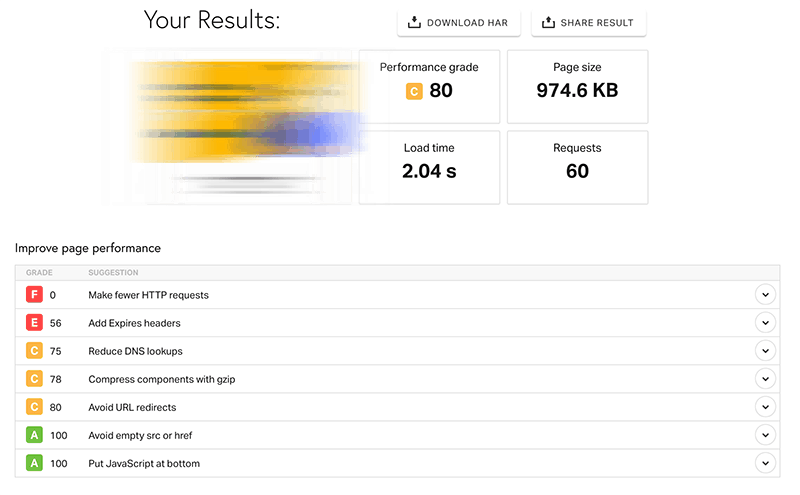This screenshot has width=800, height=495.
Task: Select the Requests 60 card
Action: (578, 167)
